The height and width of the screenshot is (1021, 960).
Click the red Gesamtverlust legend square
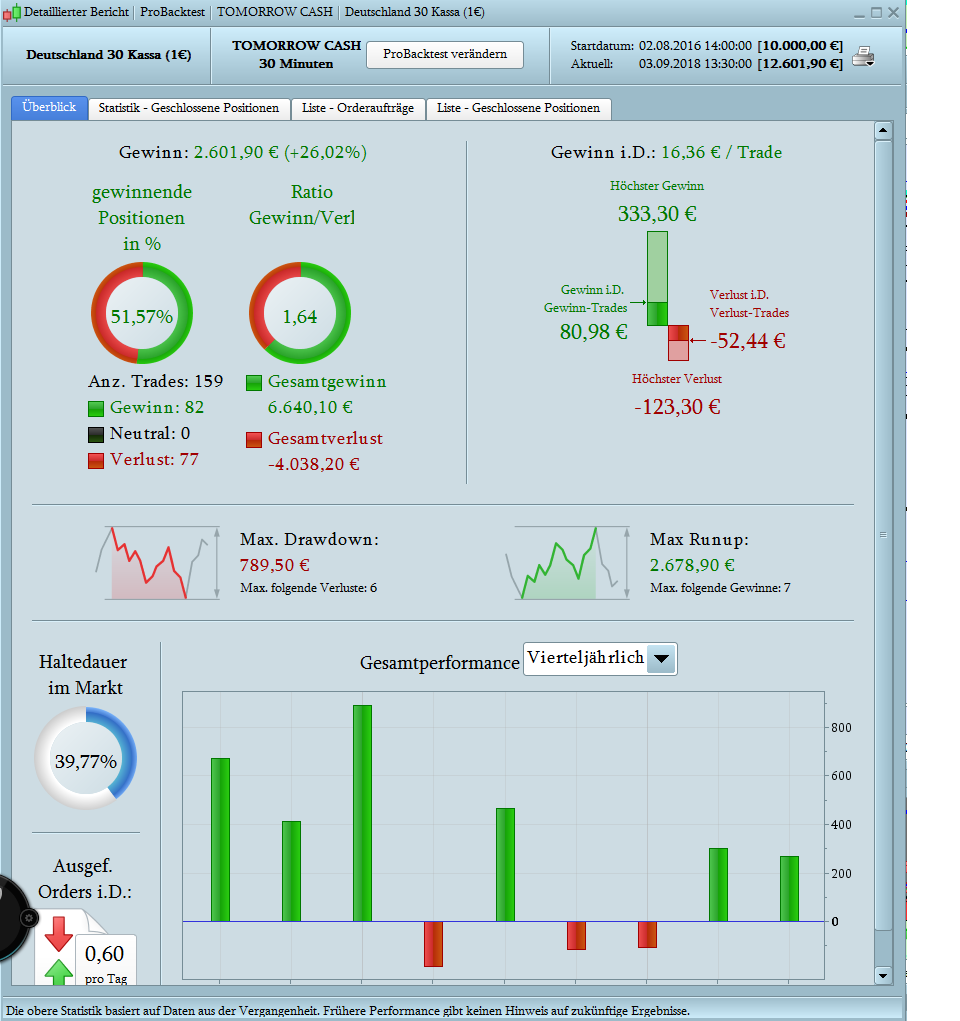tap(254, 440)
